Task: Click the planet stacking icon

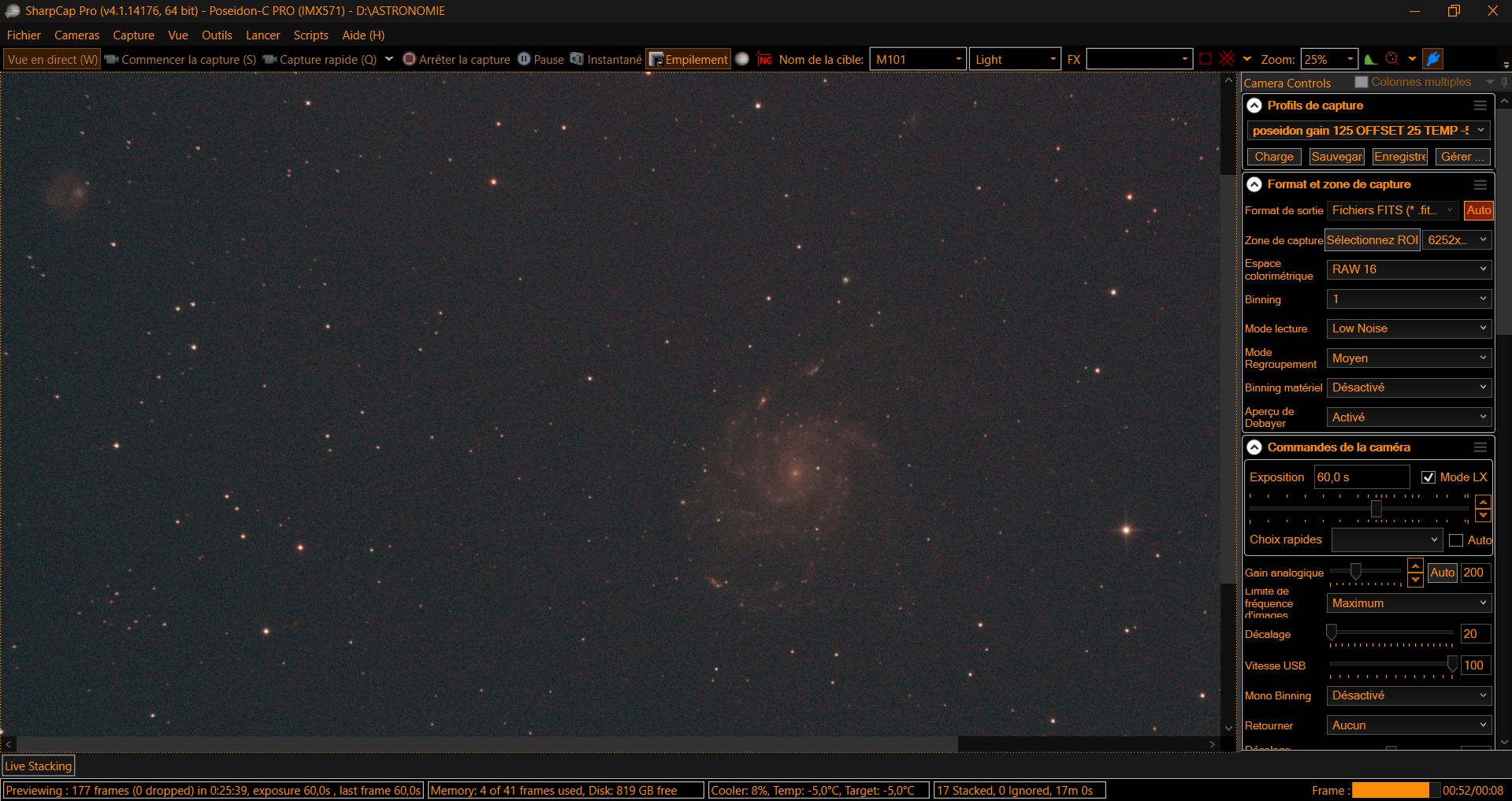Action: pyautogui.click(x=742, y=59)
